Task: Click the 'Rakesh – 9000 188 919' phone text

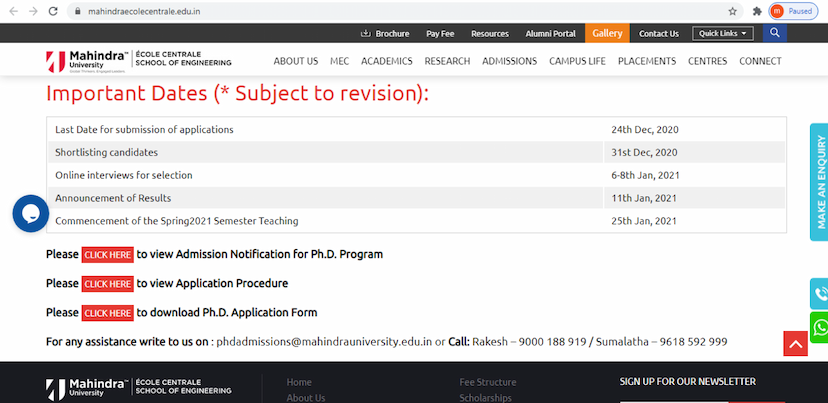Action: [529, 342]
